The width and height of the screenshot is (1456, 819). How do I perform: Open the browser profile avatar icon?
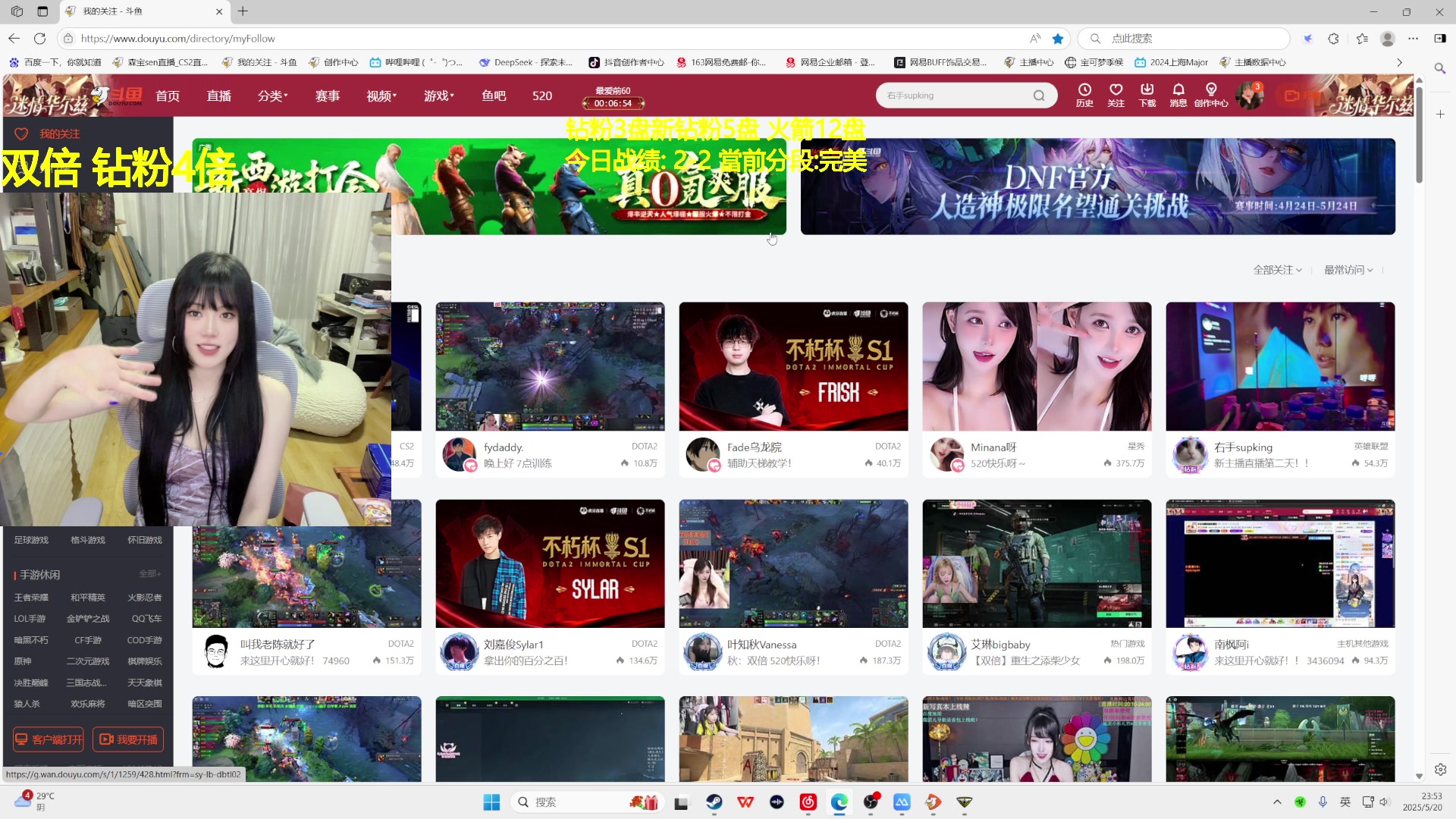pos(1388,38)
